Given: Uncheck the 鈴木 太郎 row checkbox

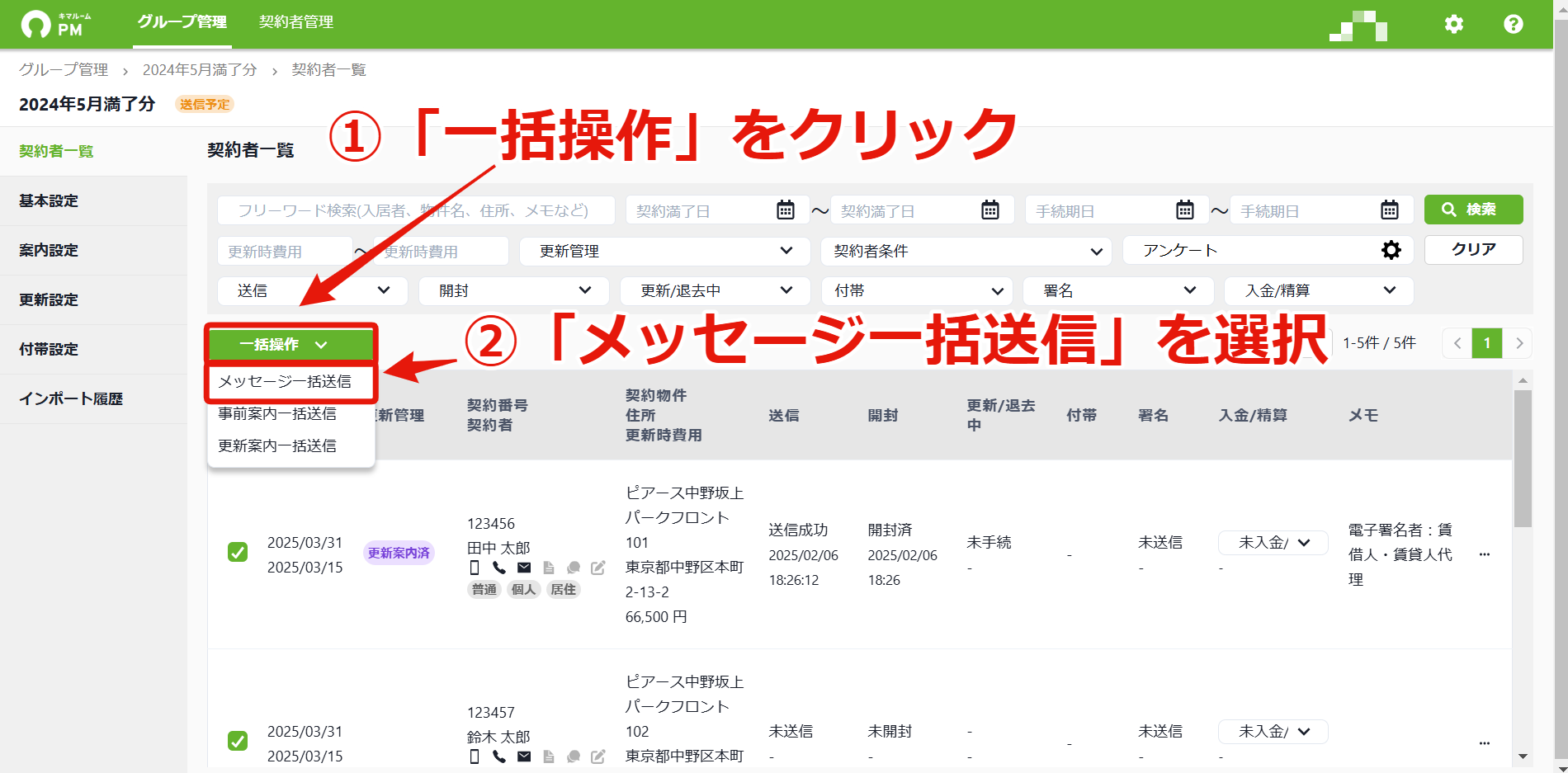Looking at the screenshot, I should click(x=238, y=741).
